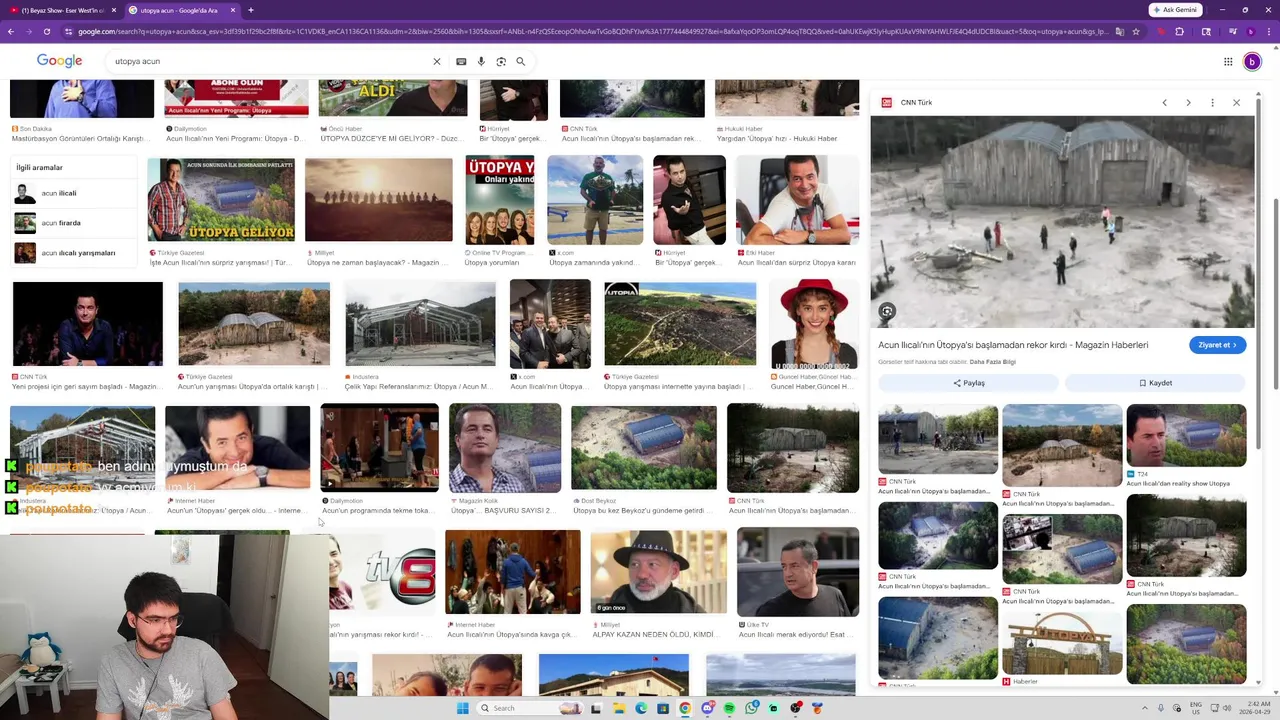Open the sunset silhouettes Milliyet thumbnail
Screen dimensions: 1280x720
pos(378,199)
